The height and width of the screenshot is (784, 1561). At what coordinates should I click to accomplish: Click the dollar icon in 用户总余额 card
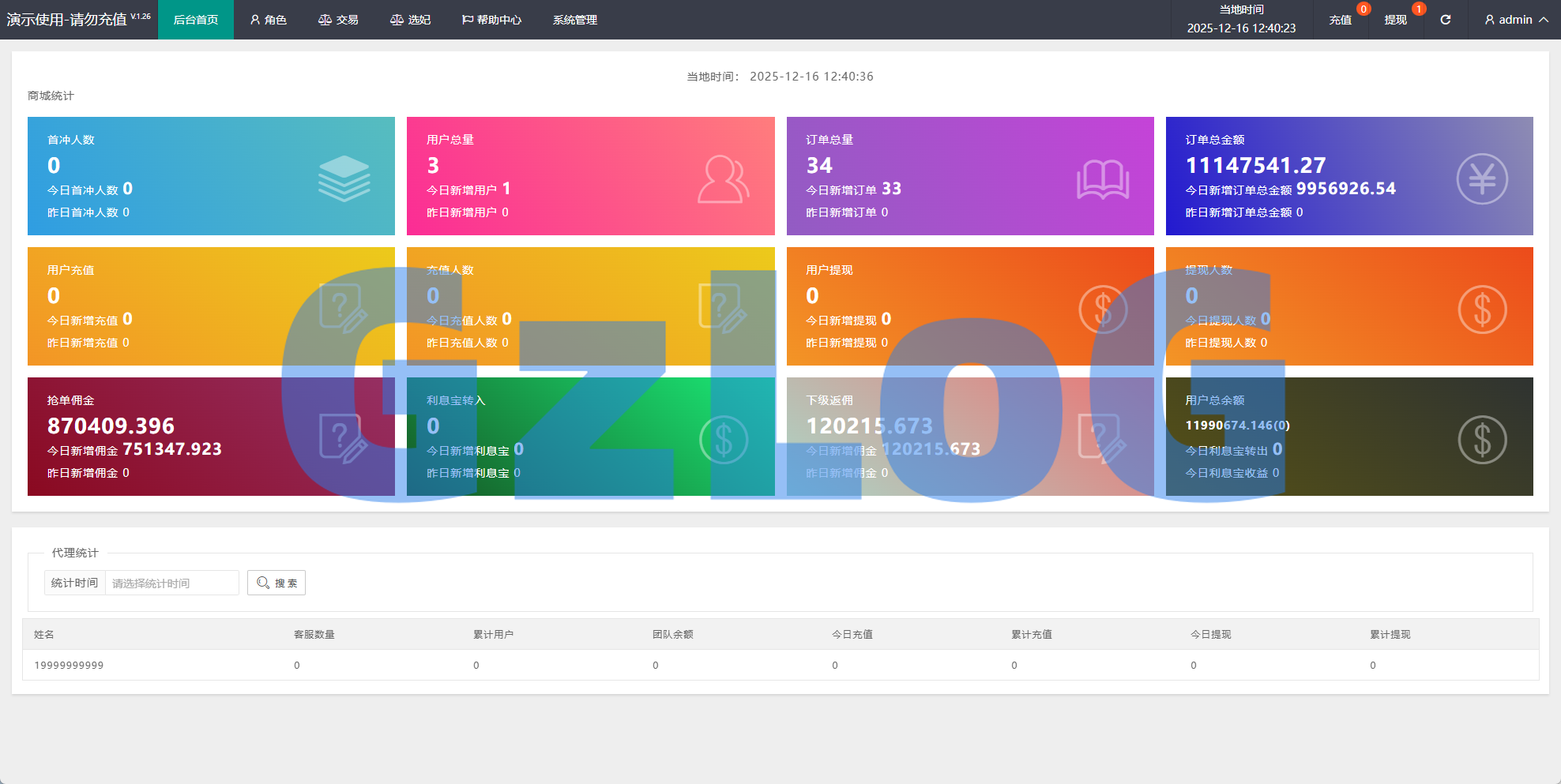click(1481, 439)
